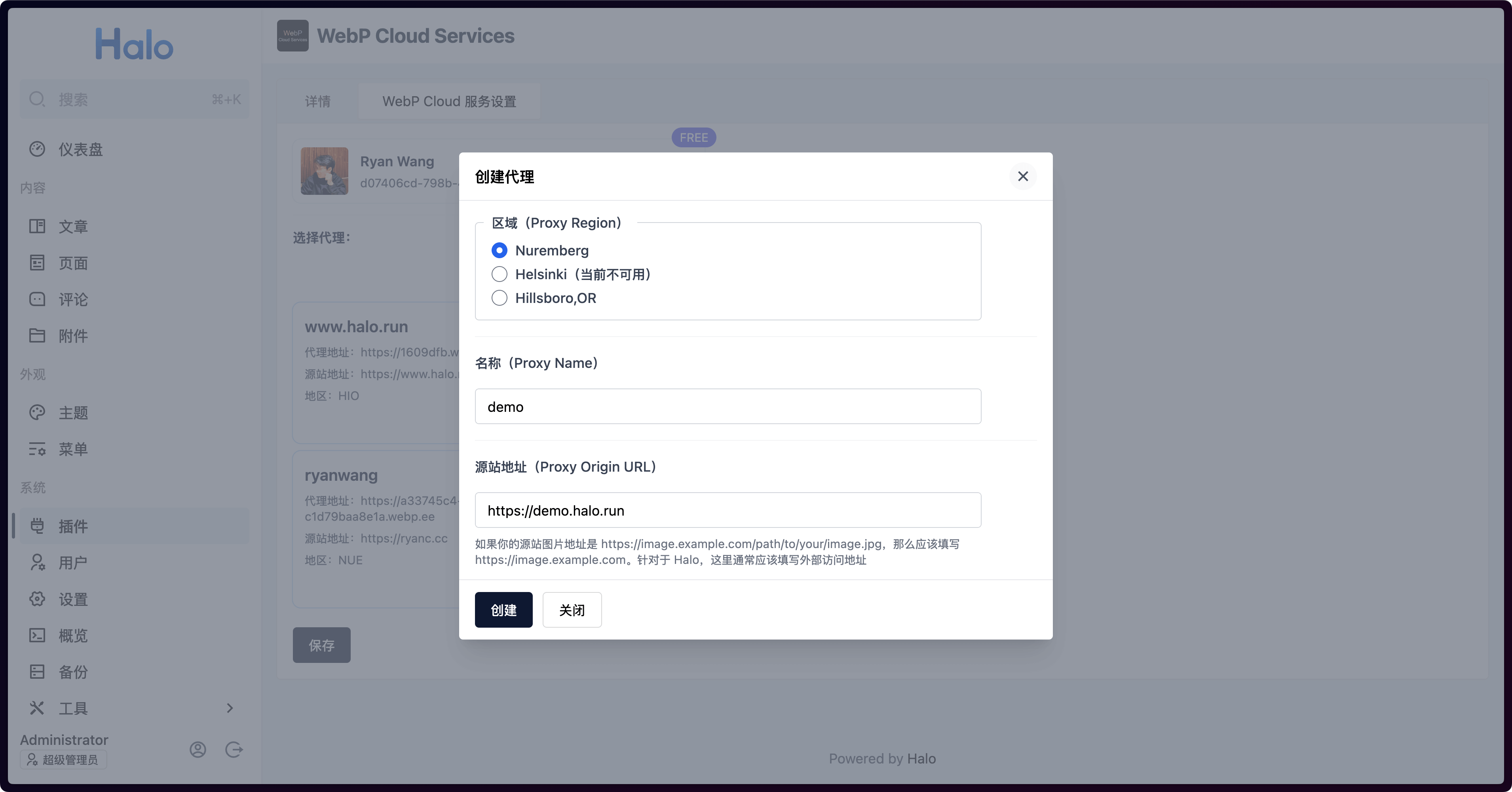
Task: Open 备份 backup icon in the sidebar
Action: pyautogui.click(x=37, y=672)
